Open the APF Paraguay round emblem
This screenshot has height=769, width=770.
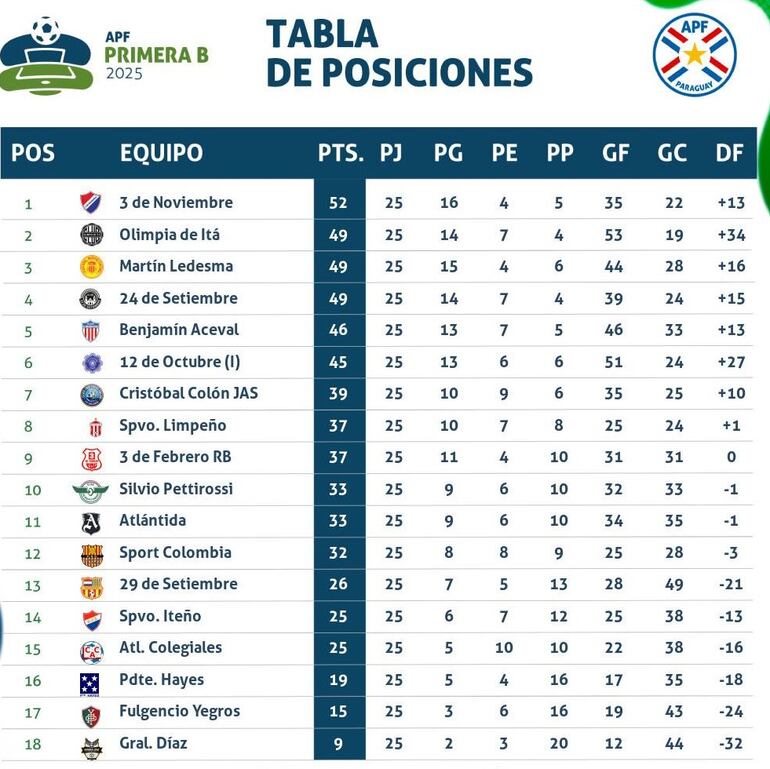[x=694, y=54]
